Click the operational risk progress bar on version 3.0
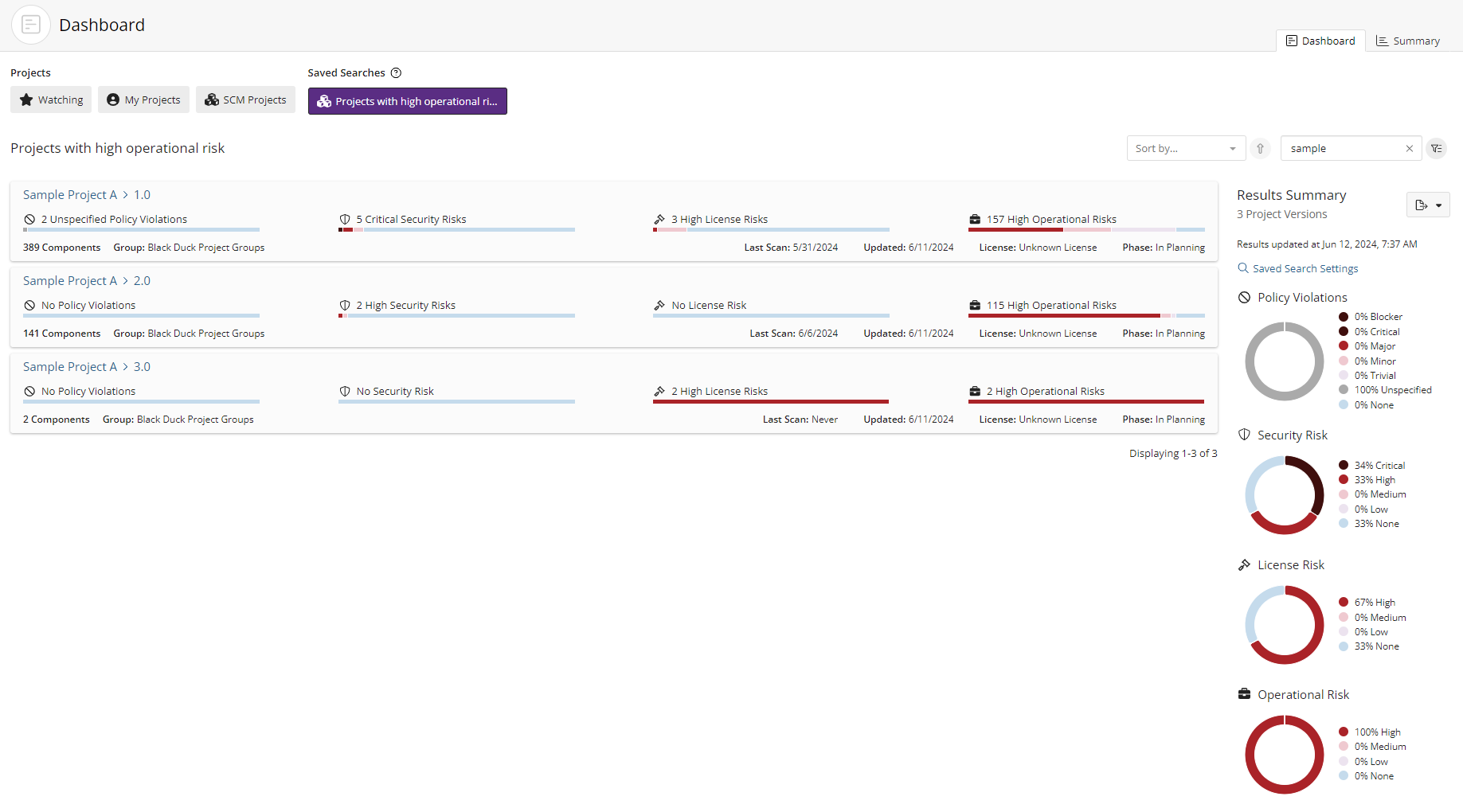Screen dimensions: 1463x812 click(1086, 401)
